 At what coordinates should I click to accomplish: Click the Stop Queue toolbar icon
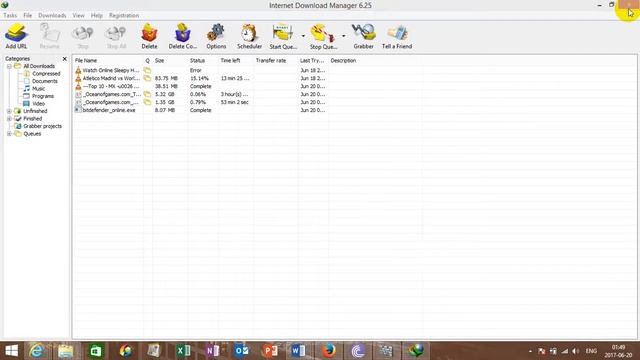323,36
